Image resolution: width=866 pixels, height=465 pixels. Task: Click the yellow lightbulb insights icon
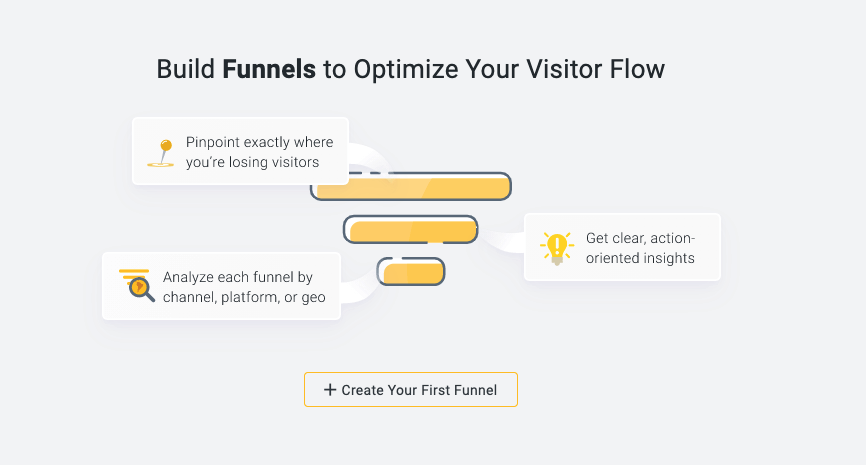(555, 247)
